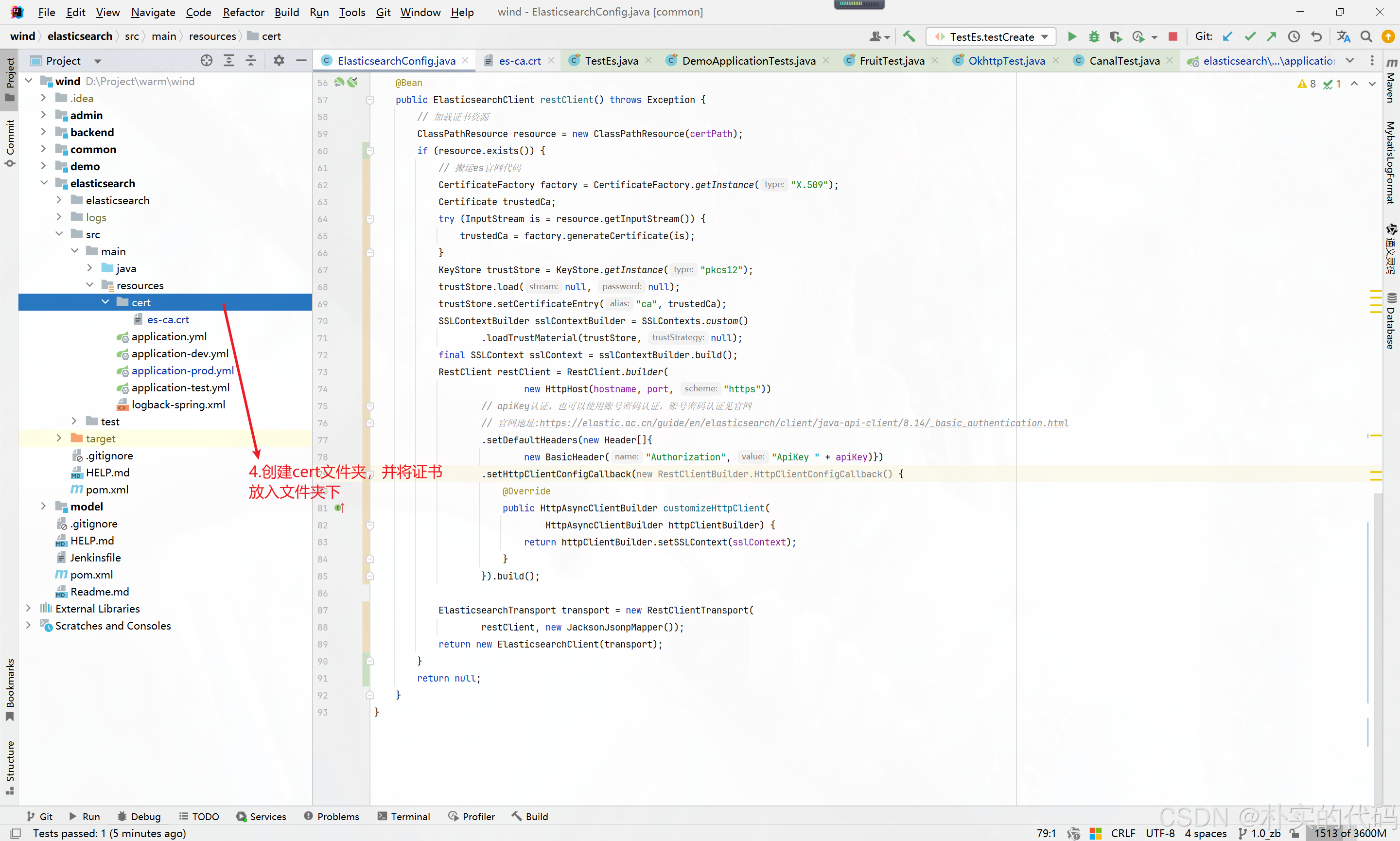This screenshot has height=841, width=1400.
Task: Open the elastic.ac.cn basic authentication link
Action: [804, 423]
